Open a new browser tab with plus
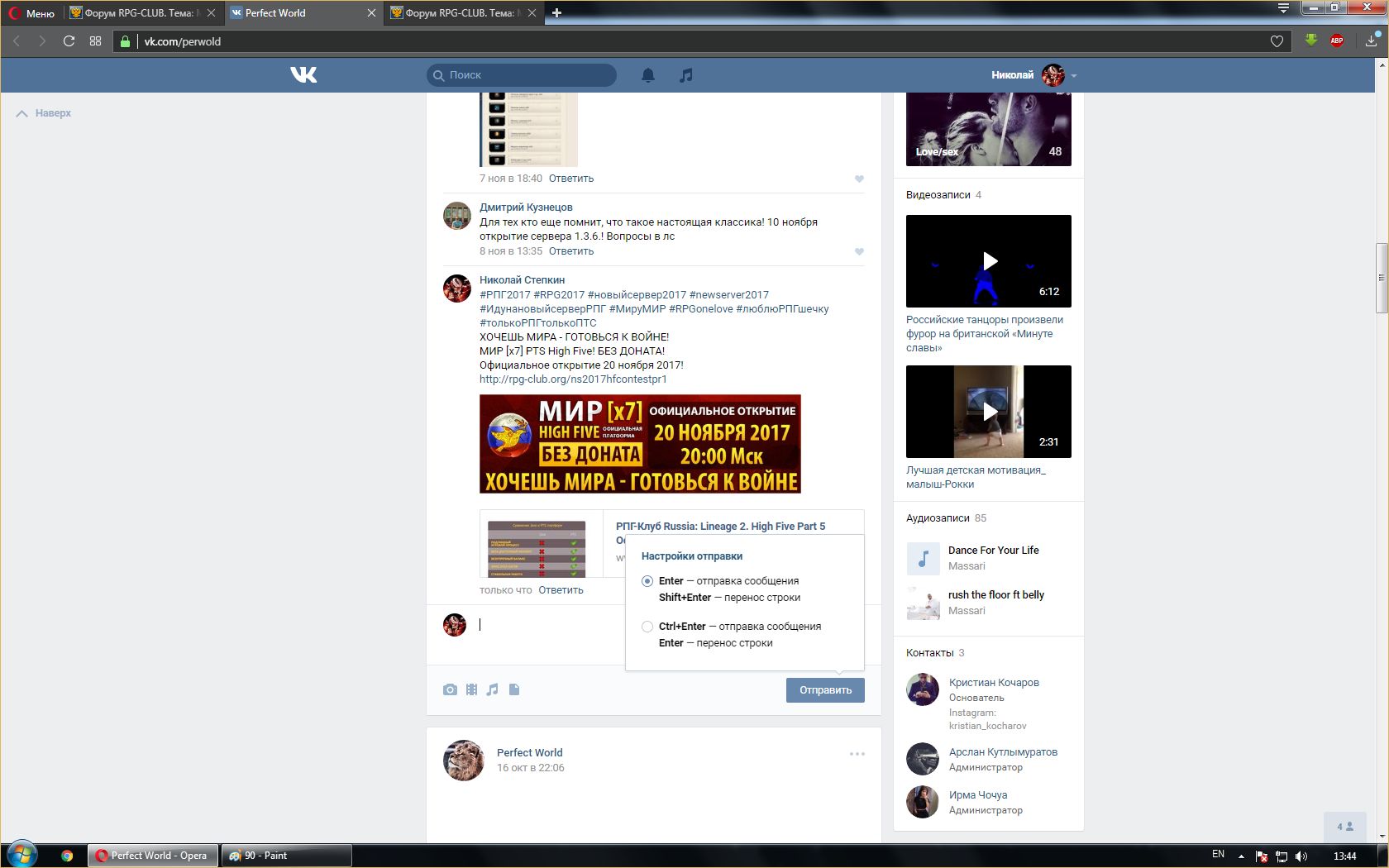1389x868 pixels. 556,12
